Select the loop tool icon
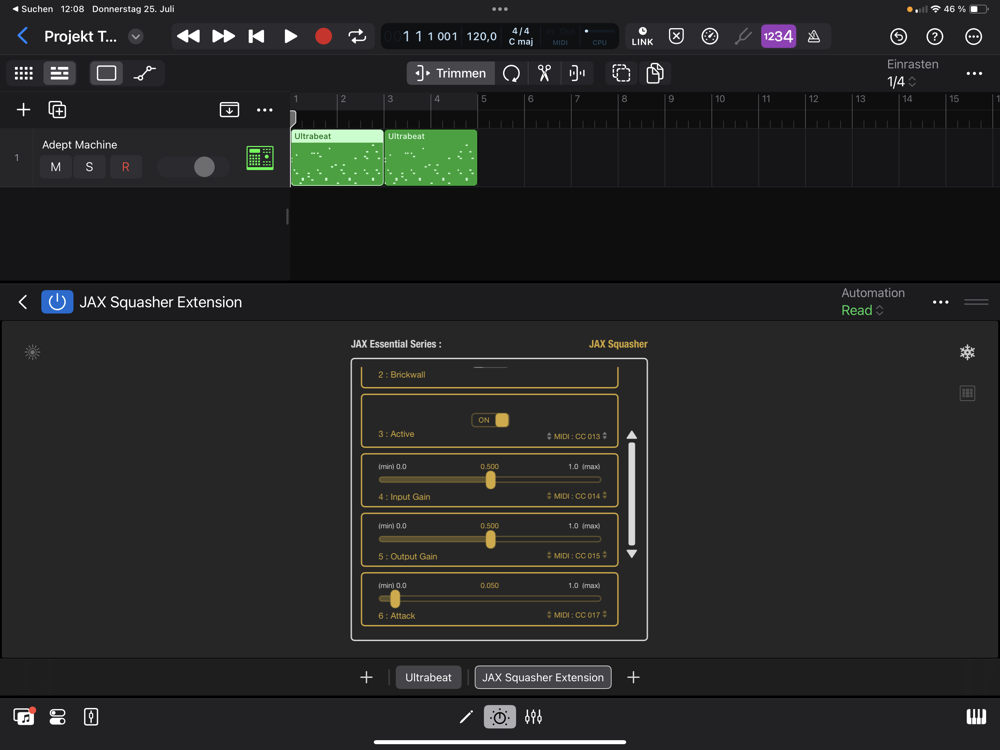Screen dimensions: 1000x750 pos(511,73)
